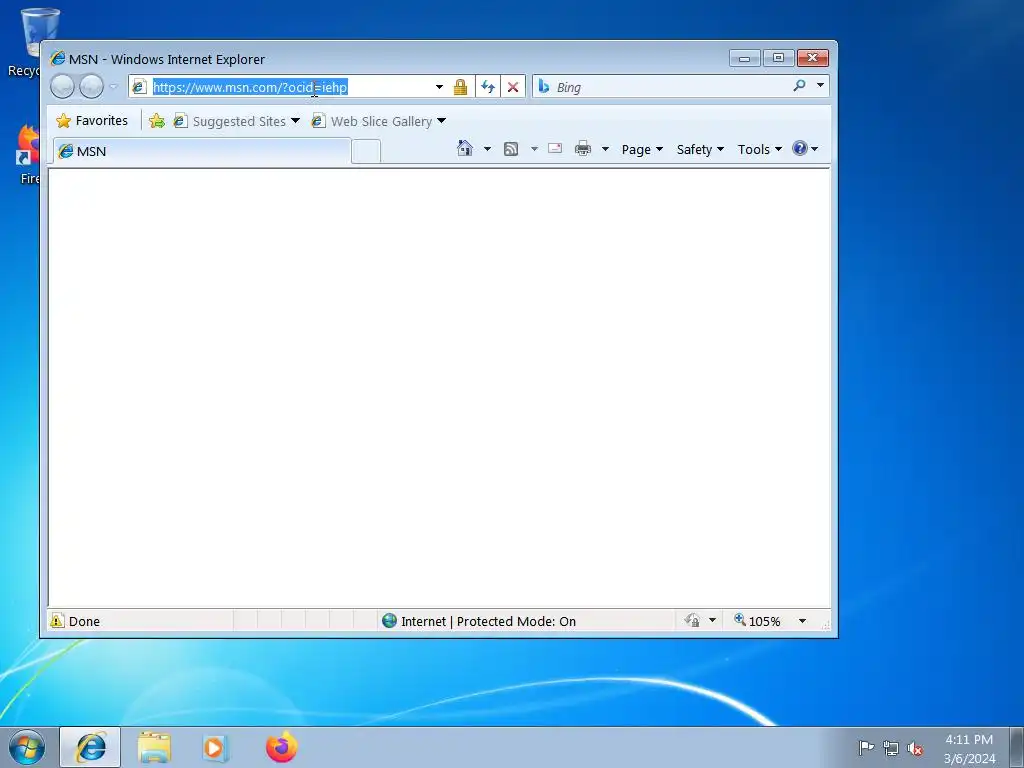The height and width of the screenshot is (768, 1024).
Task: Open Suggested Sites link
Action: click(236, 121)
